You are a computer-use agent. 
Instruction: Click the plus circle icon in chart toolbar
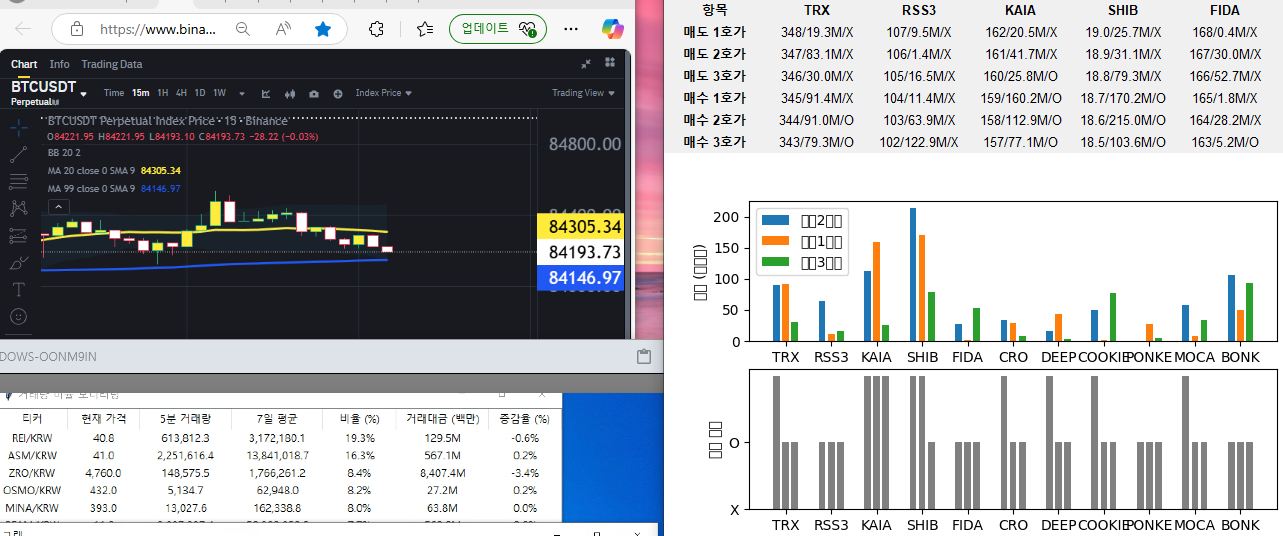pyautogui.click(x=338, y=94)
